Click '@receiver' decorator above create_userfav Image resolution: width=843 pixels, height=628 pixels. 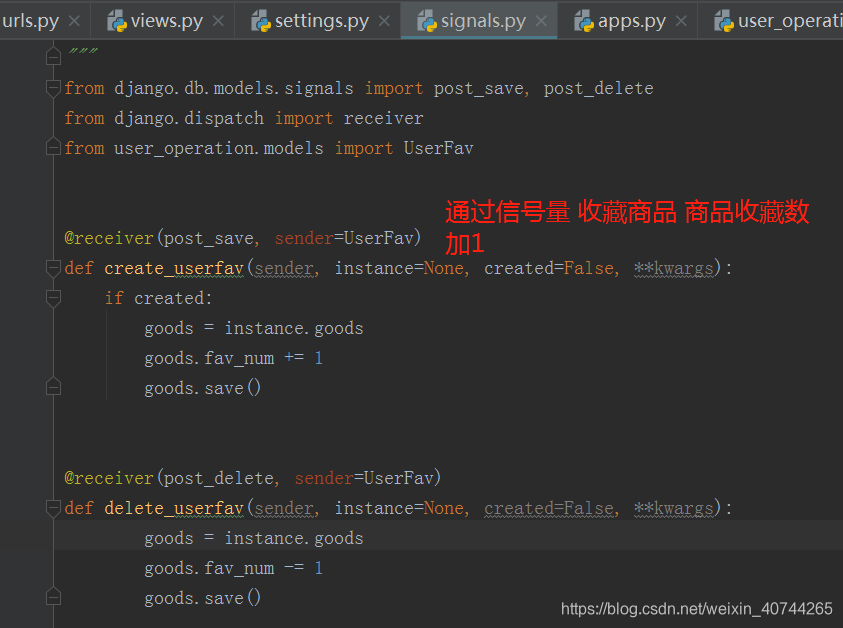(109, 238)
